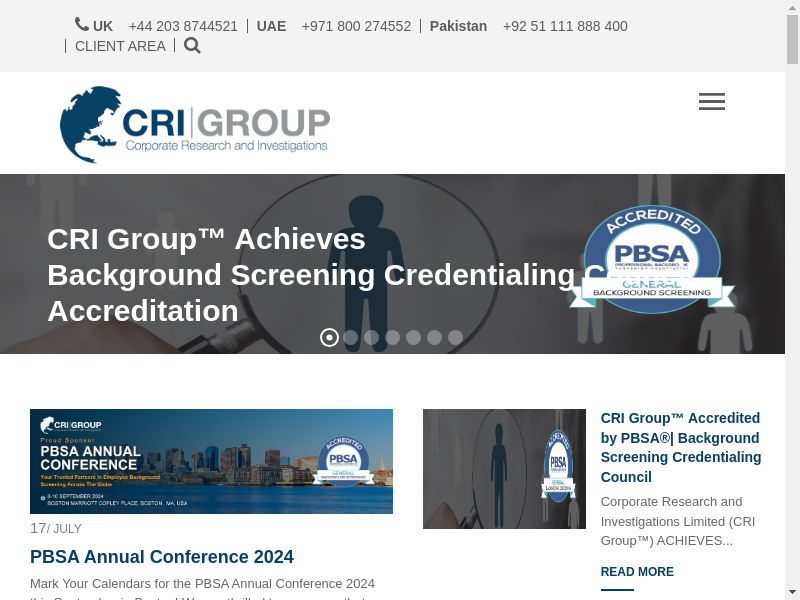Open the PBSA Annual Conference banner image
The height and width of the screenshot is (600, 800).
[211, 461]
